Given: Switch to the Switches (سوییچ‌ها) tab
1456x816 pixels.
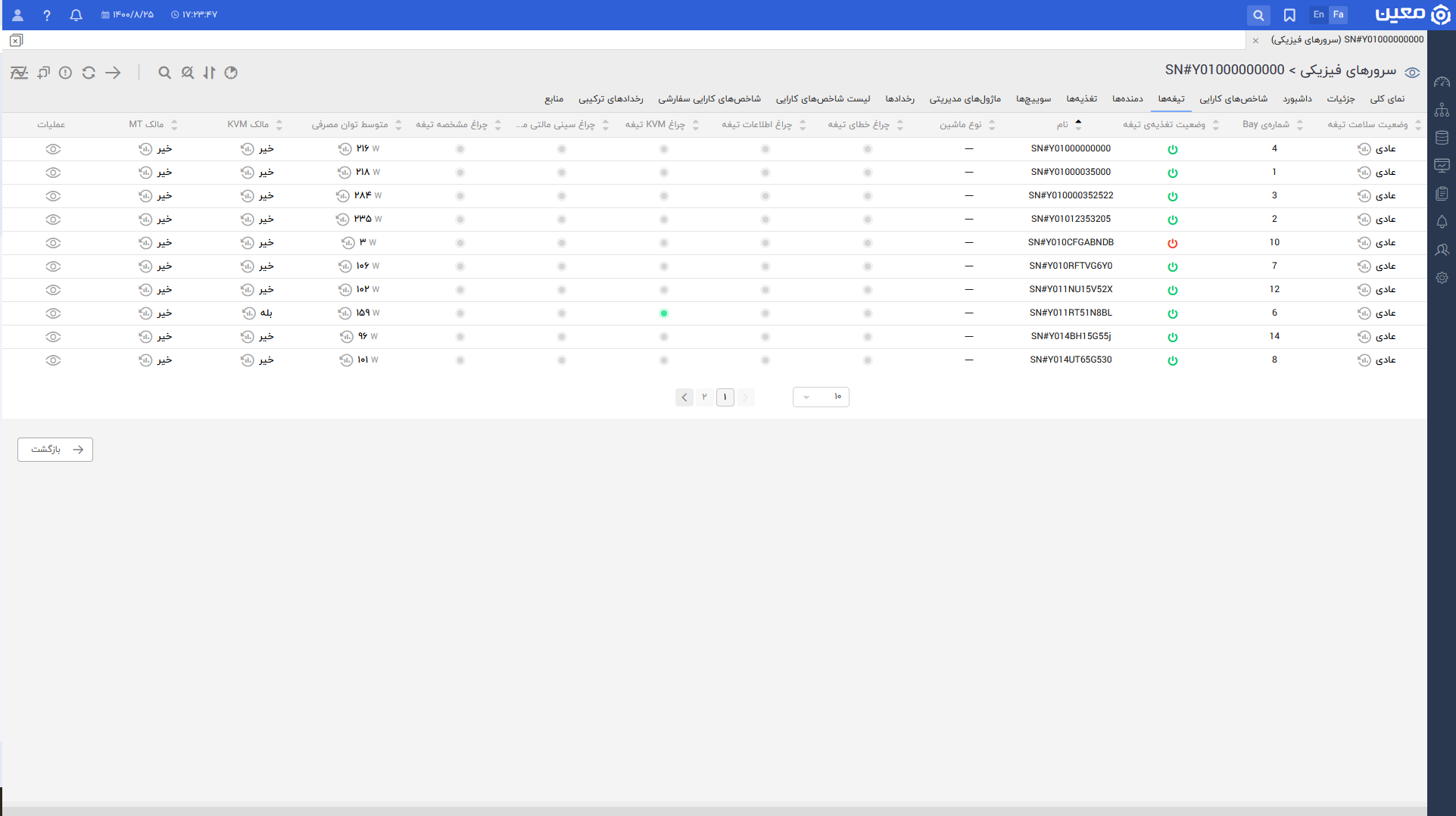Looking at the screenshot, I should coord(1034,99).
